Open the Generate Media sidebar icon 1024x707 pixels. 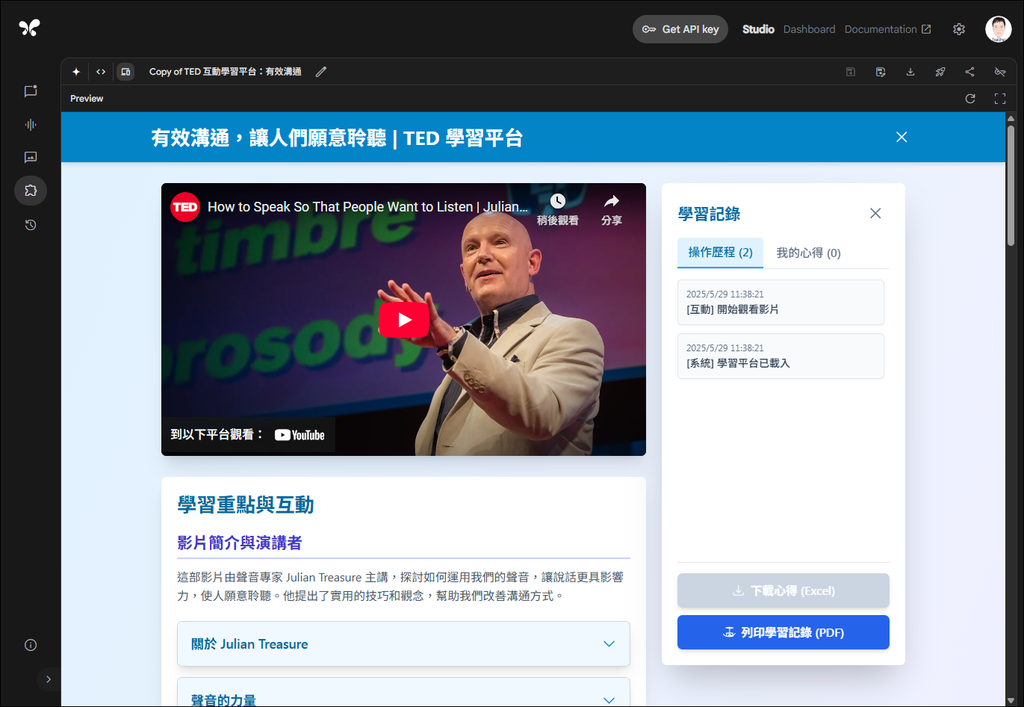(31, 157)
